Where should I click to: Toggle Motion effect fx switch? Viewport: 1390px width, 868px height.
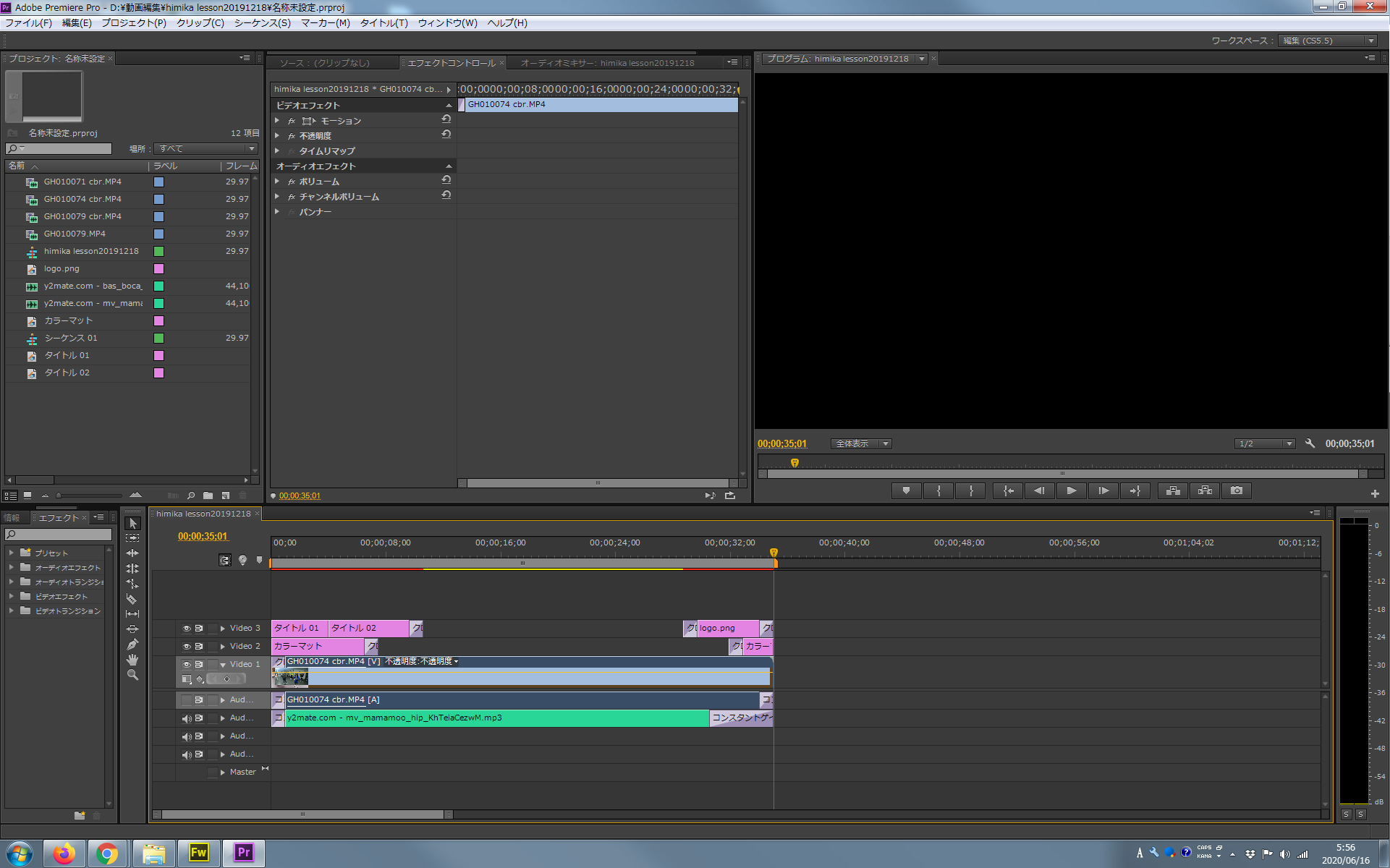pyautogui.click(x=292, y=121)
